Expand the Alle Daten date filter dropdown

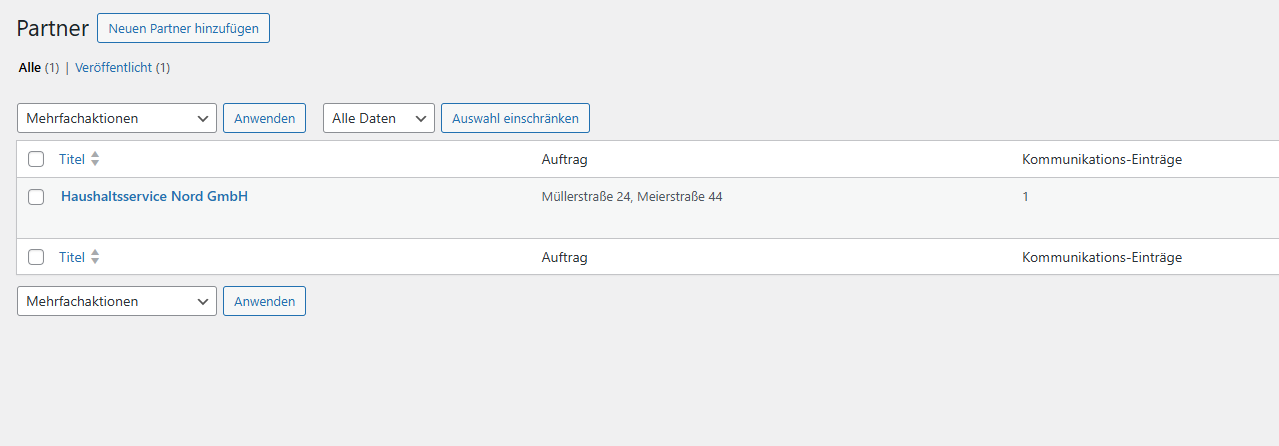pyautogui.click(x=379, y=118)
